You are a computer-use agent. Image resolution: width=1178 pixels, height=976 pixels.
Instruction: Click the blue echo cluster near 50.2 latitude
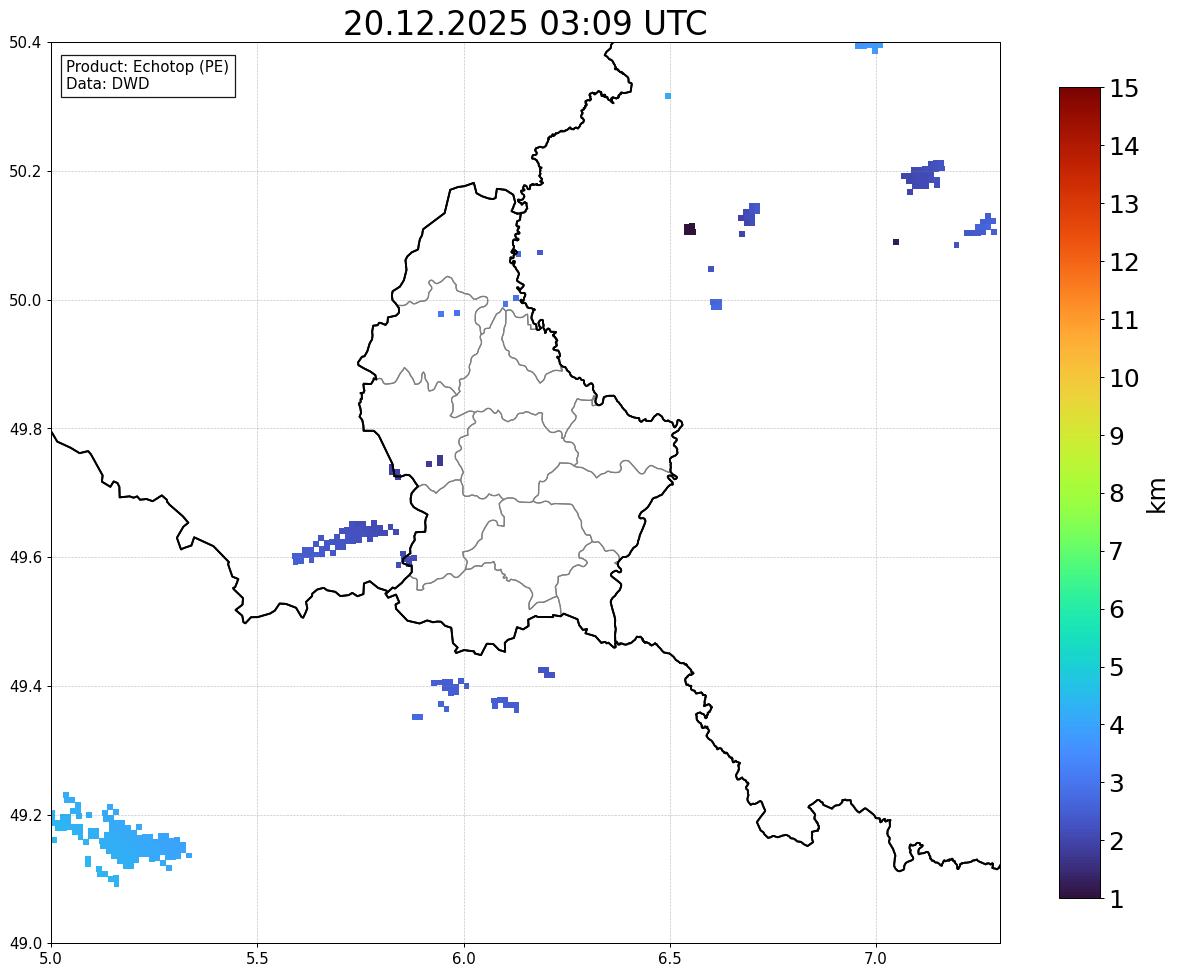(923, 176)
